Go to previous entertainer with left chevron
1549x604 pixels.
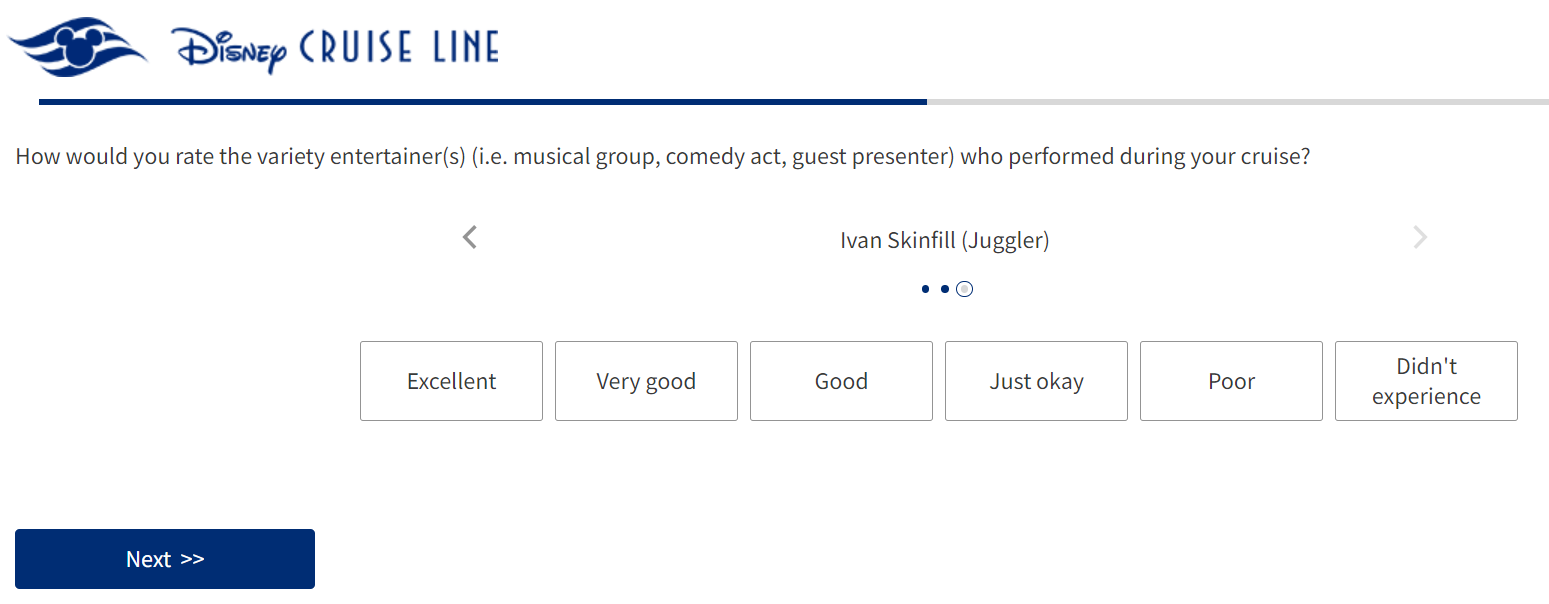pos(470,238)
